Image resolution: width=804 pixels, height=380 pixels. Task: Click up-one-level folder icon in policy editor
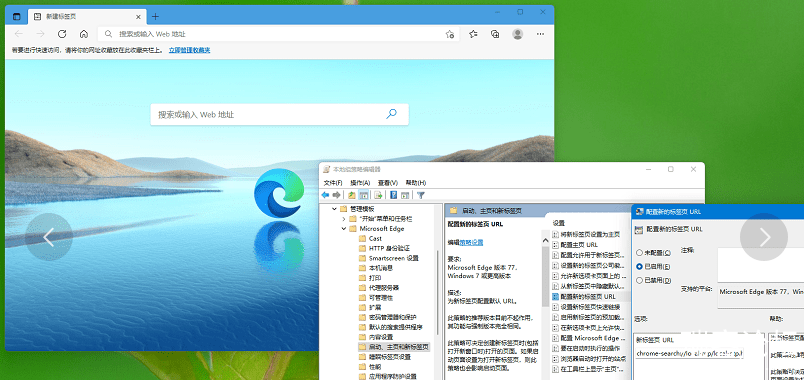pyautogui.click(x=352, y=195)
